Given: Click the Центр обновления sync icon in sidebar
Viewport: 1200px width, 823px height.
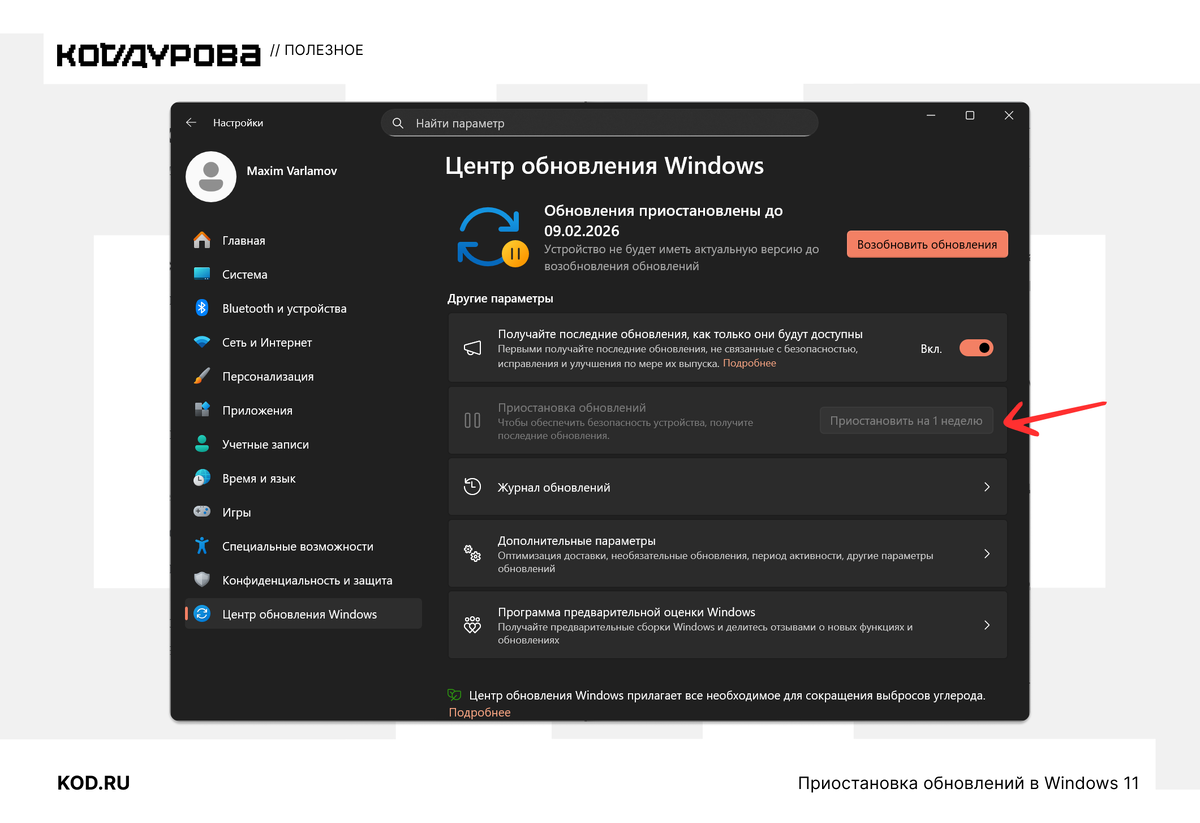Looking at the screenshot, I should tap(202, 614).
